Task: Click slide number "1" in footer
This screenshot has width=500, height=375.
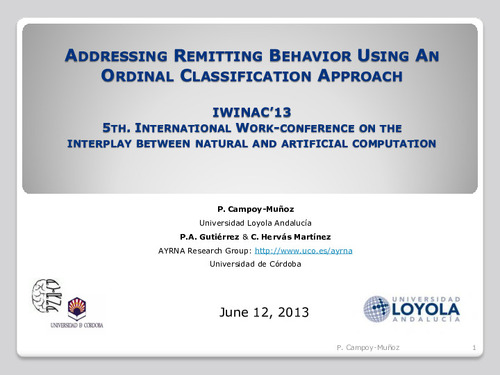Action: pyautogui.click(x=474, y=348)
